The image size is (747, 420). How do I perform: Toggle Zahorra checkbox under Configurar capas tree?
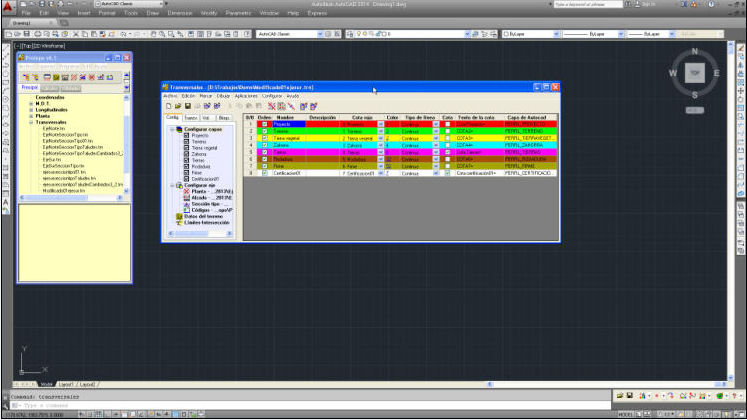point(186,154)
